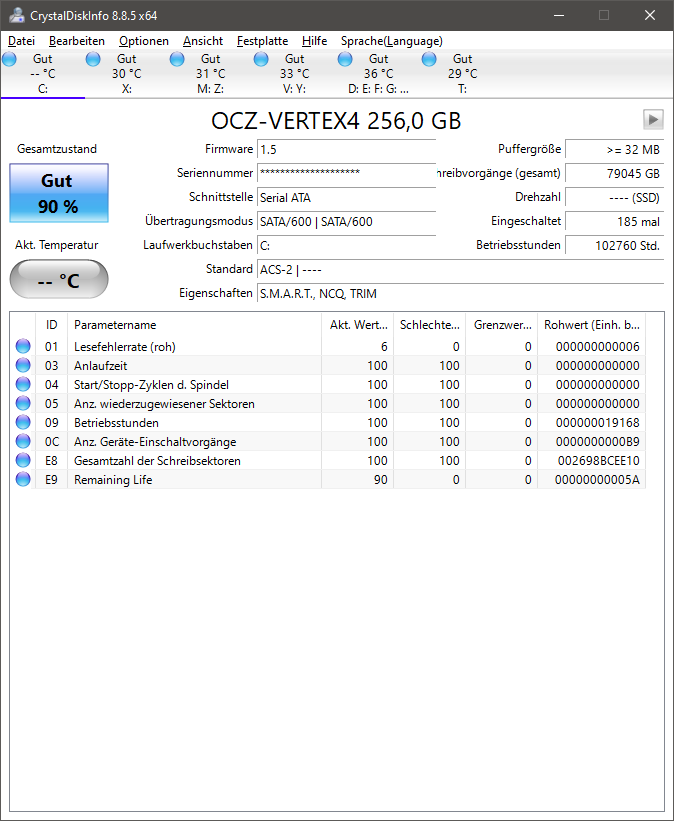The width and height of the screenshot is (674, 821).
Task: Click the Rohwert column header
Action: 592,325
